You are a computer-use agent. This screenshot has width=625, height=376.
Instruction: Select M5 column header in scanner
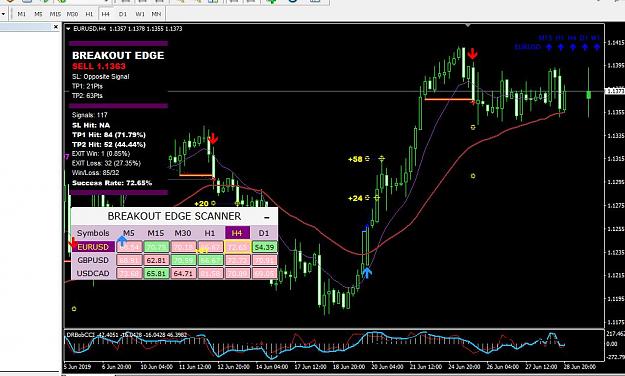(129, 233)
